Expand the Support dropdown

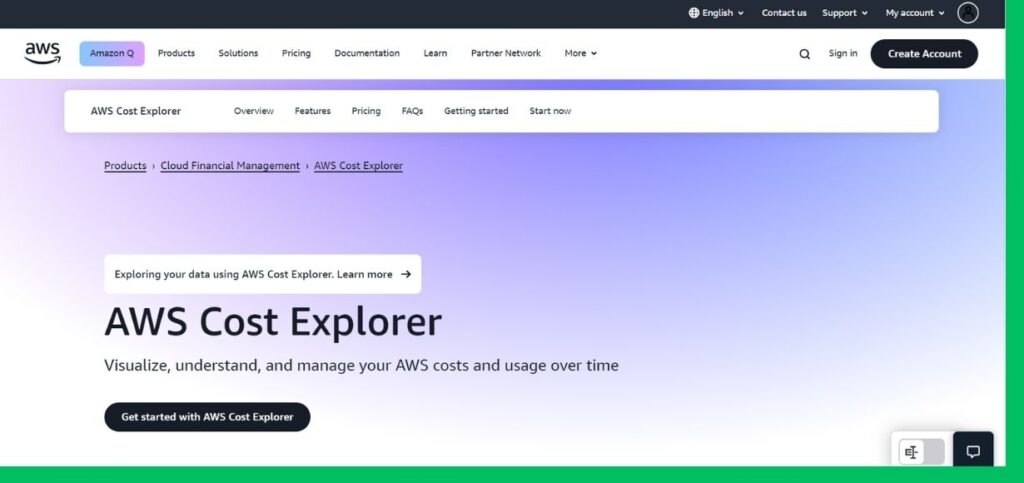845,13
